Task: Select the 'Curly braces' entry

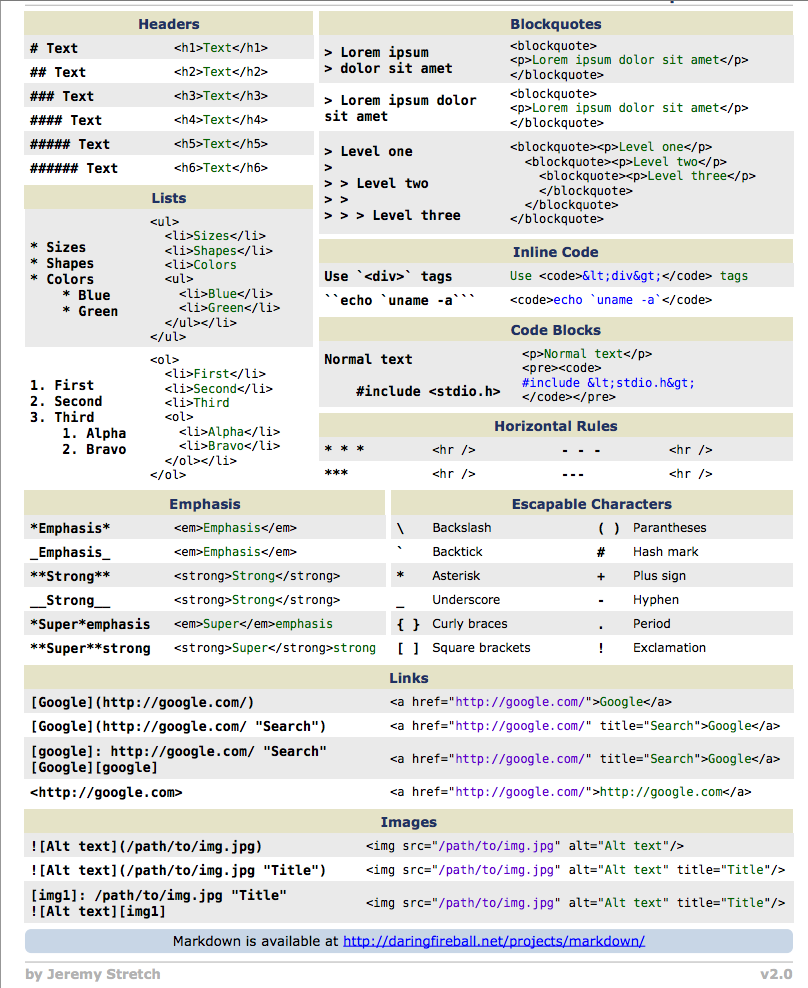Action: click(469, 624)
